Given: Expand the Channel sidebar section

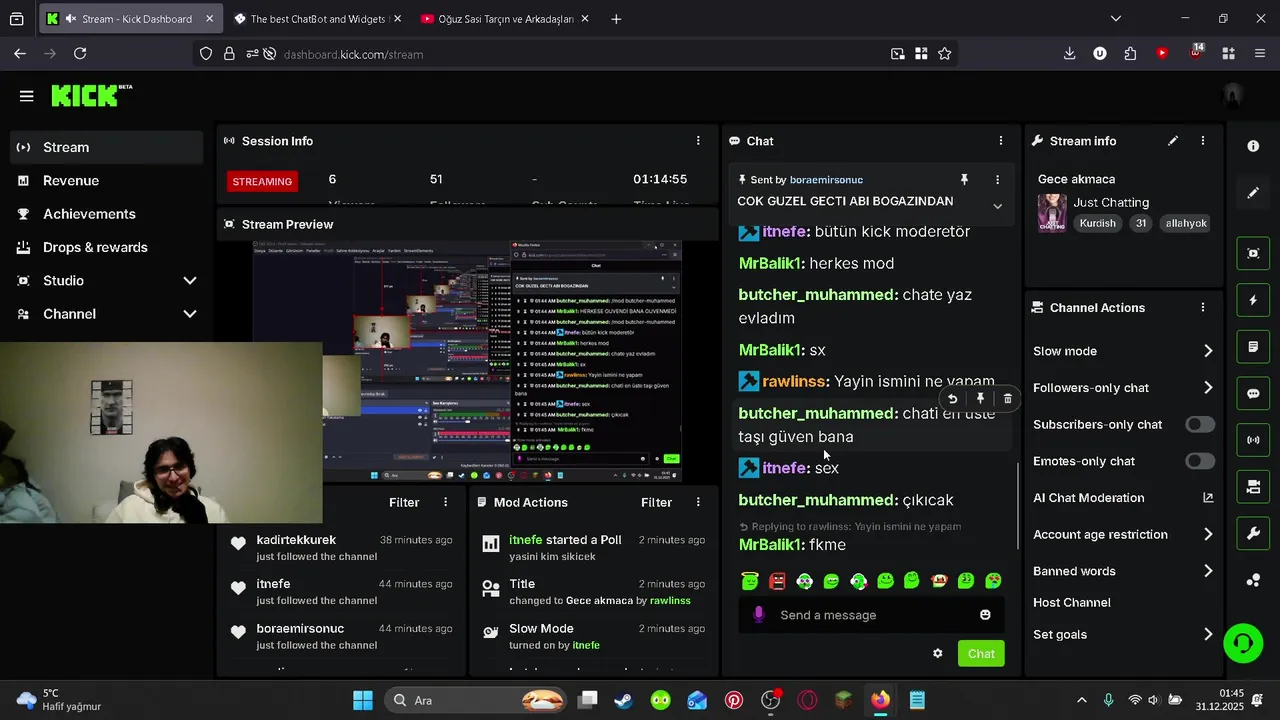Looking at the screenshot, I should (190, 314).
